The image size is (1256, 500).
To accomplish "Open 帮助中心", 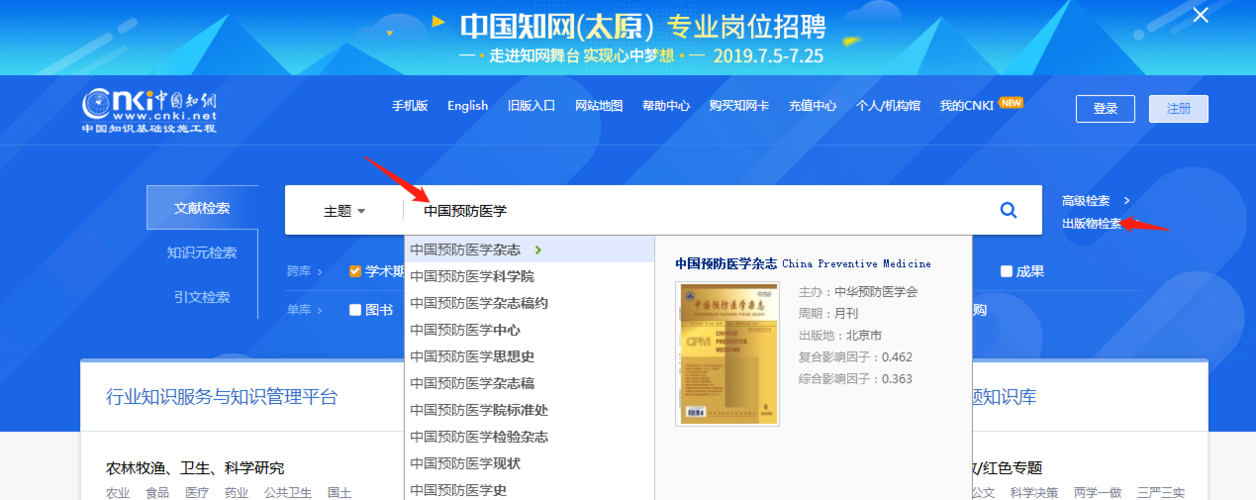I will 666,106.
